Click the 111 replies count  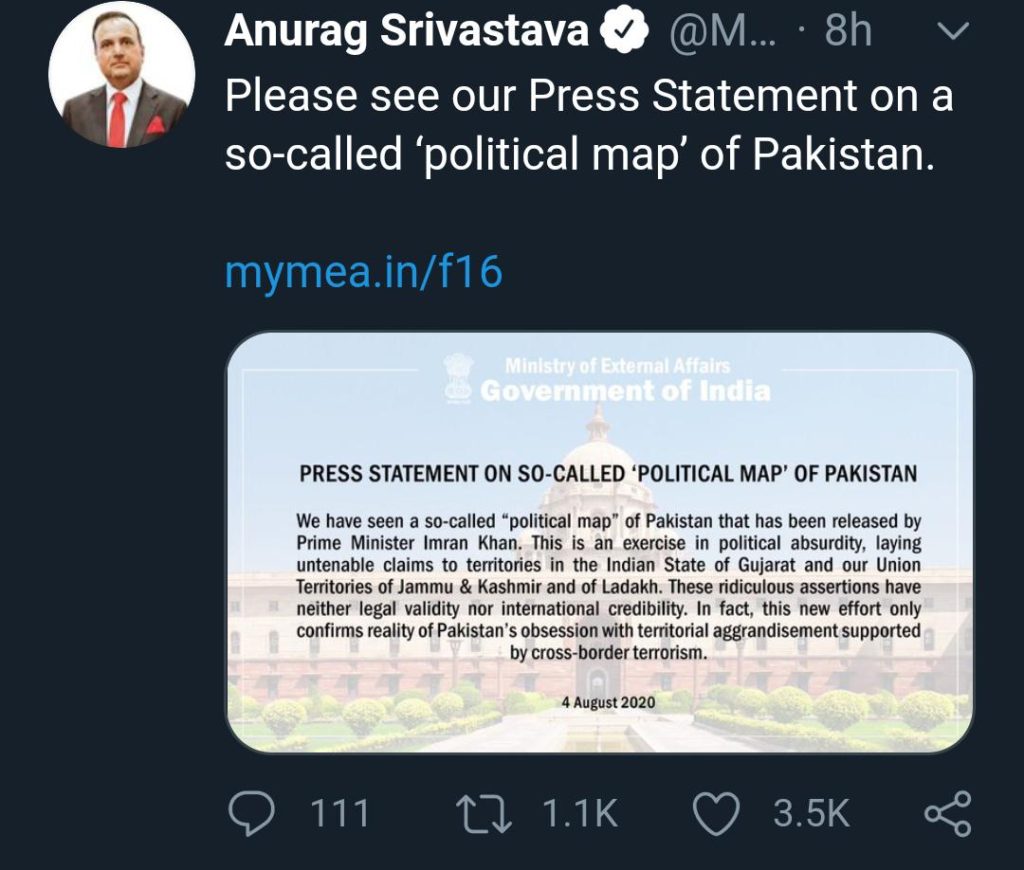click(340, 814)
